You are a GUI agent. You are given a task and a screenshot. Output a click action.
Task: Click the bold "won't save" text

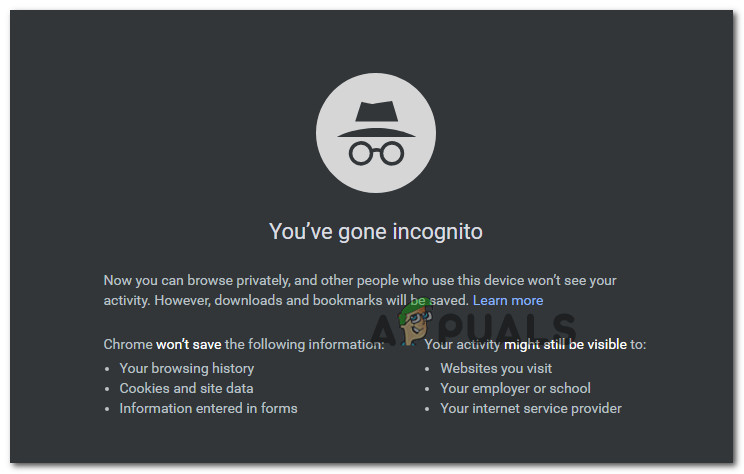(188, 344)
